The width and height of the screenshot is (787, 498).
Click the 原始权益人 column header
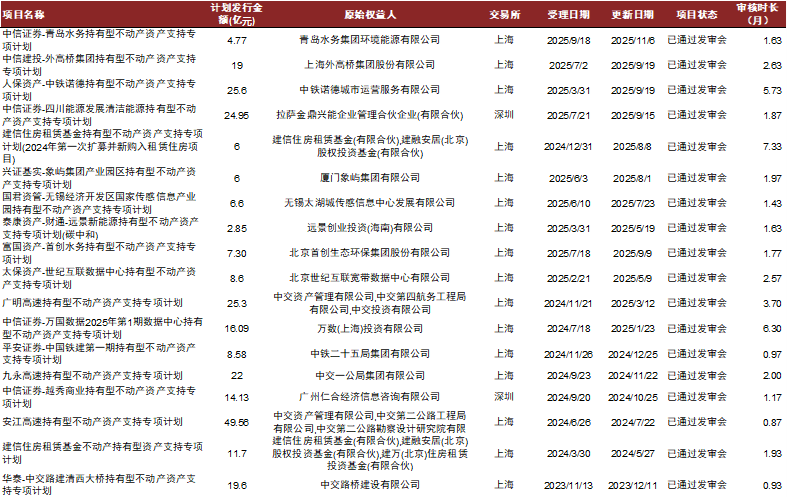click(x=370, y=15)
